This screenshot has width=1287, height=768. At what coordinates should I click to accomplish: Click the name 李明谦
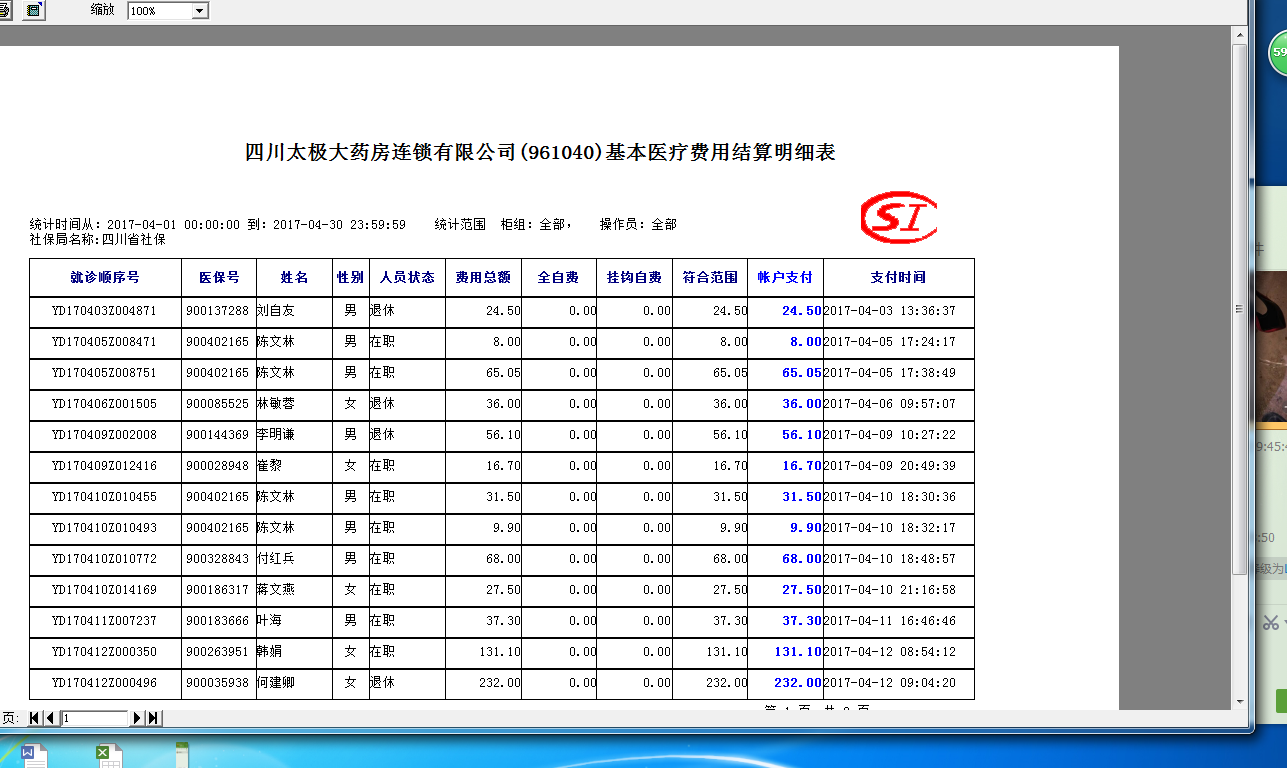[276, 435]
